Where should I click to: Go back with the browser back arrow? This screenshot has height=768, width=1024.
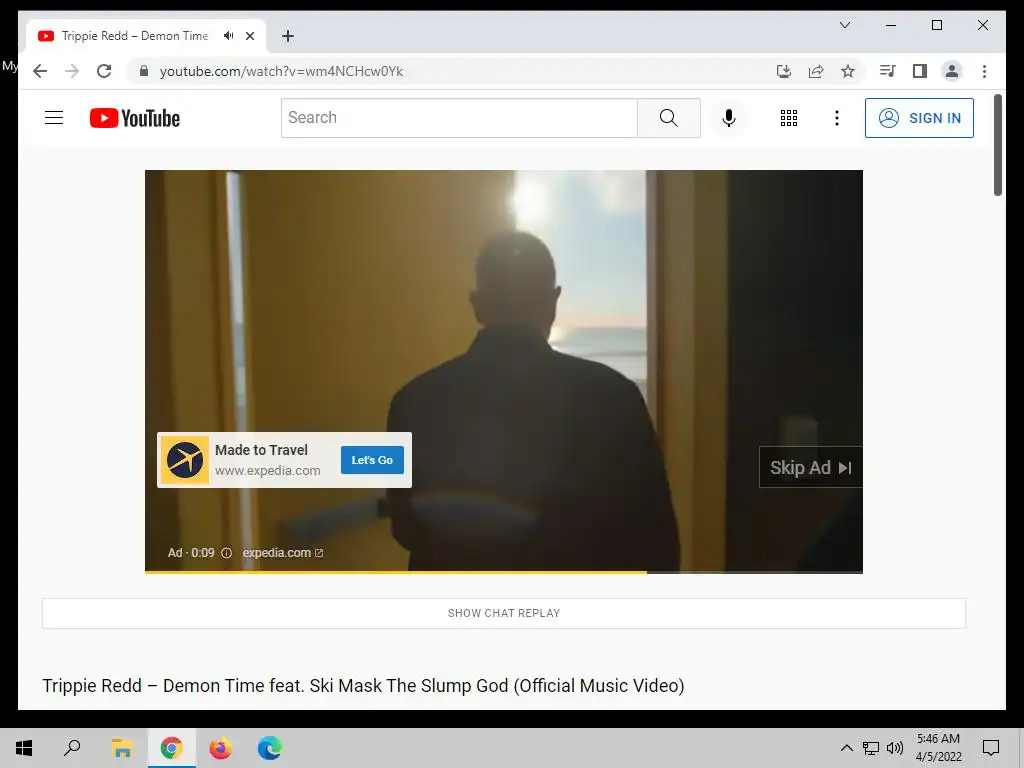click(x=40, y=71)
